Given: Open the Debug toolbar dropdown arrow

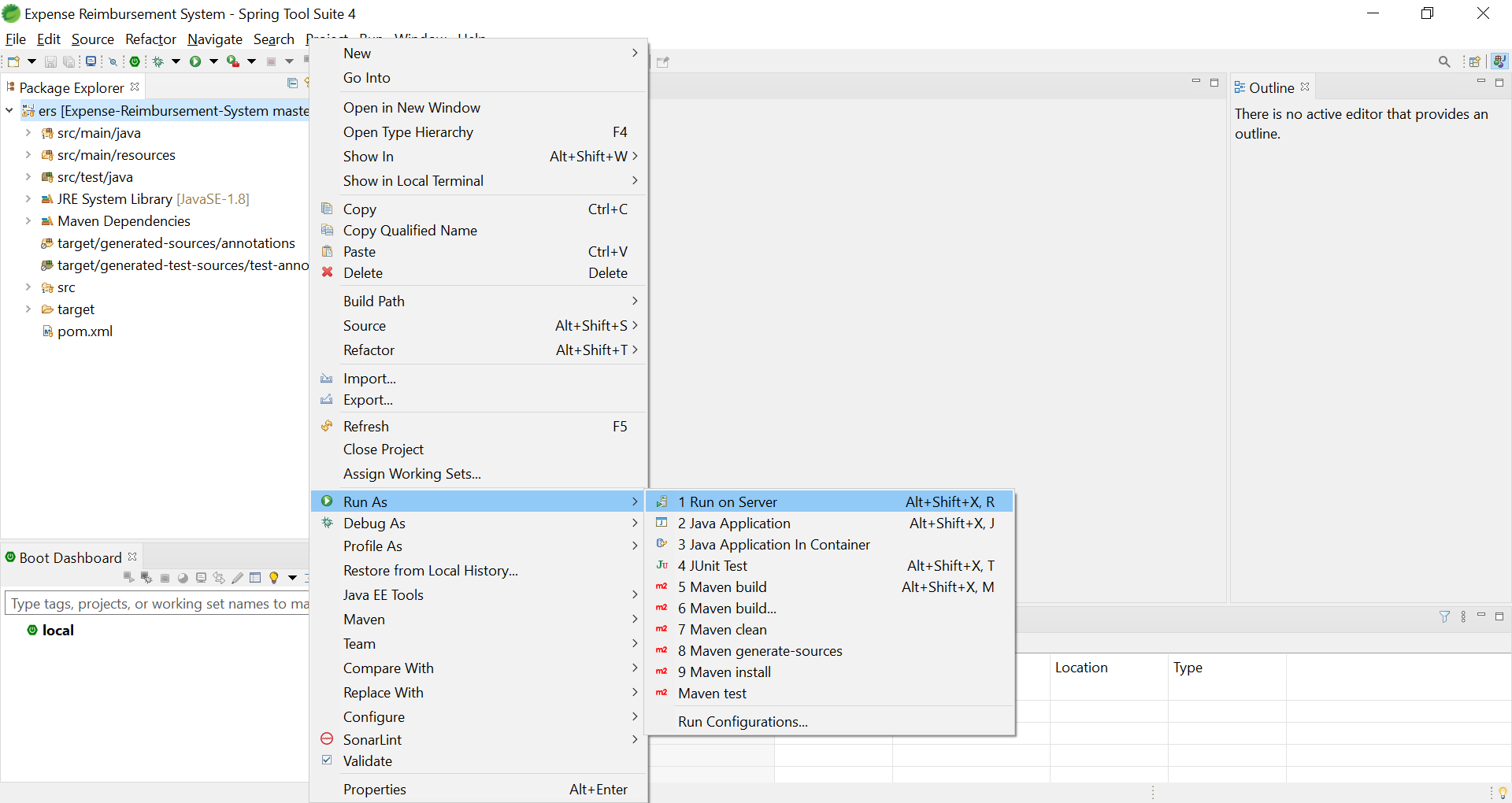Looking at the screenshot, I should click(x=176, y=61).
